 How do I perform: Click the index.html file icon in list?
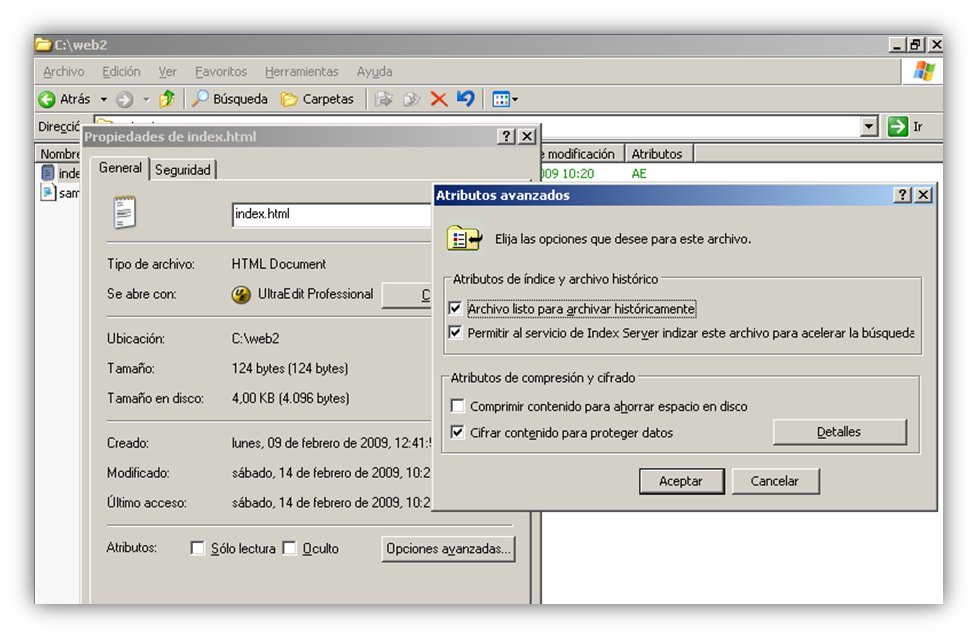click(48, 173)
